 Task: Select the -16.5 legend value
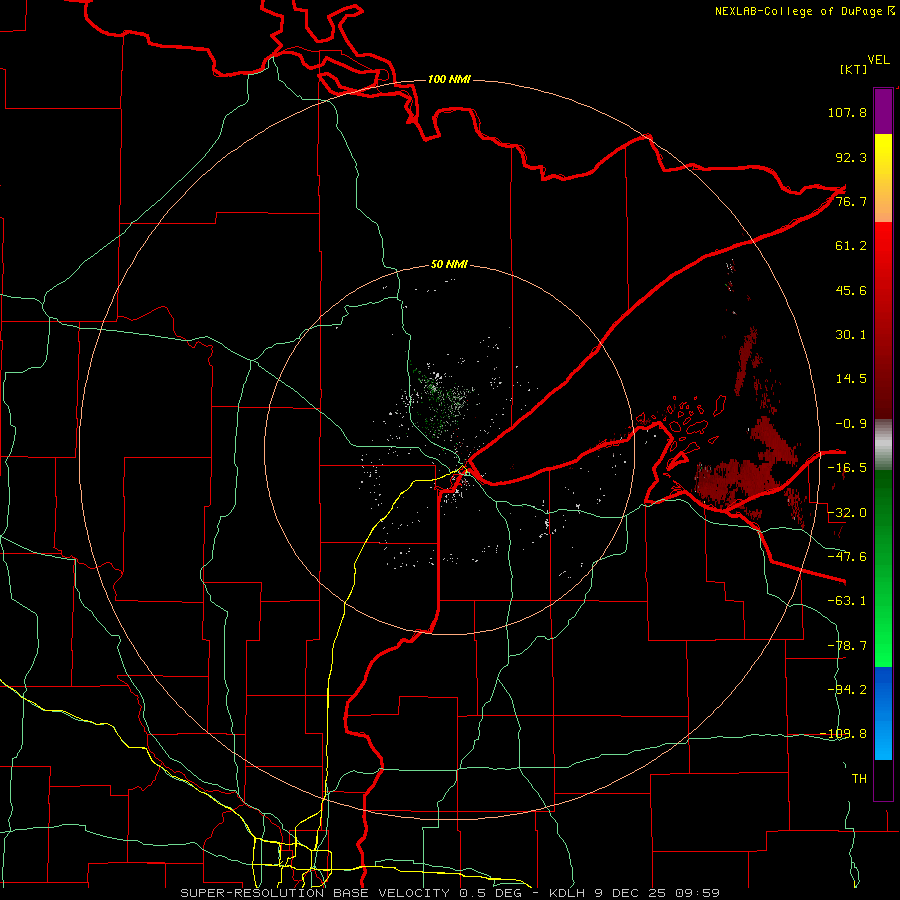(847, 468)
